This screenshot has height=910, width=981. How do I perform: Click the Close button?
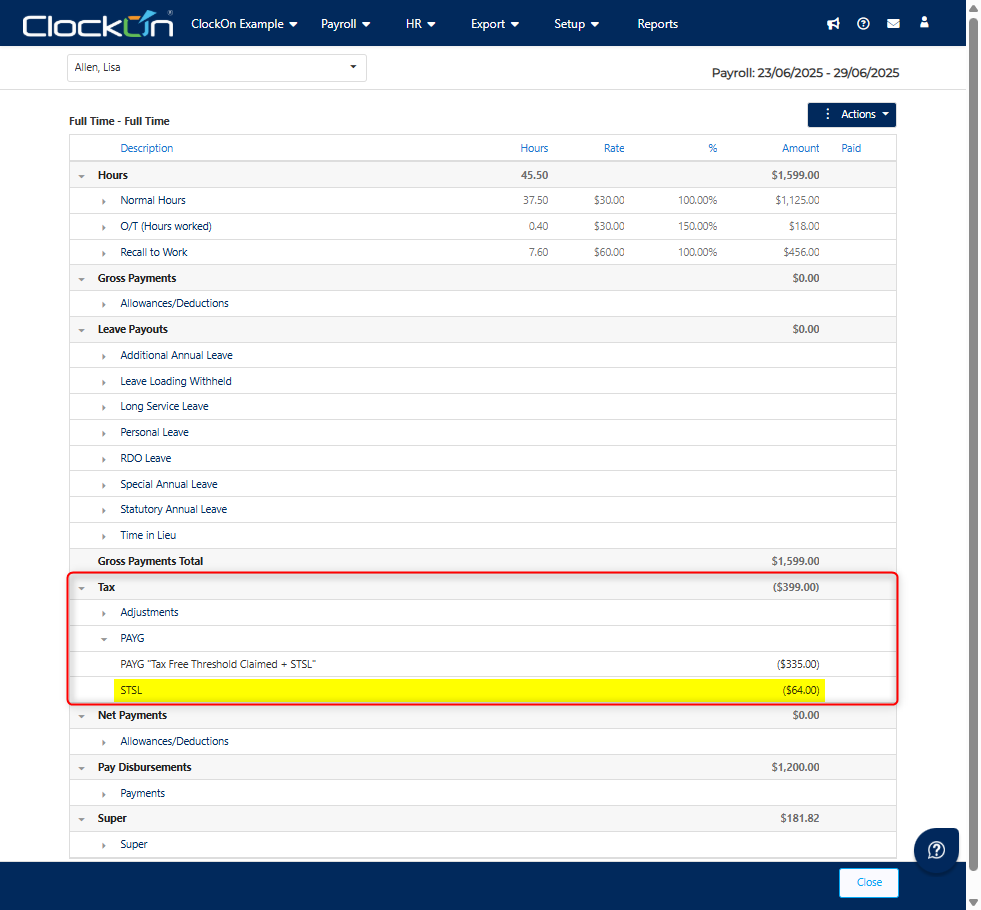868,883
